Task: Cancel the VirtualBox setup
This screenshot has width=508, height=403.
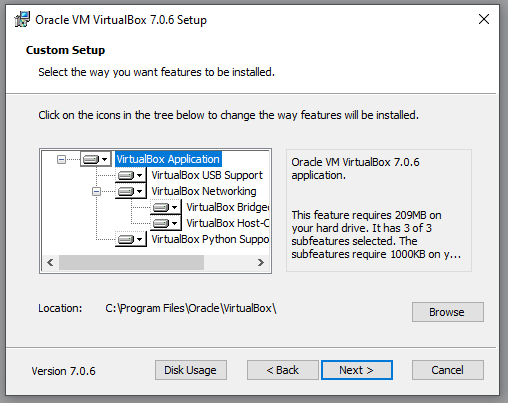Action: (x=448, y=370)
